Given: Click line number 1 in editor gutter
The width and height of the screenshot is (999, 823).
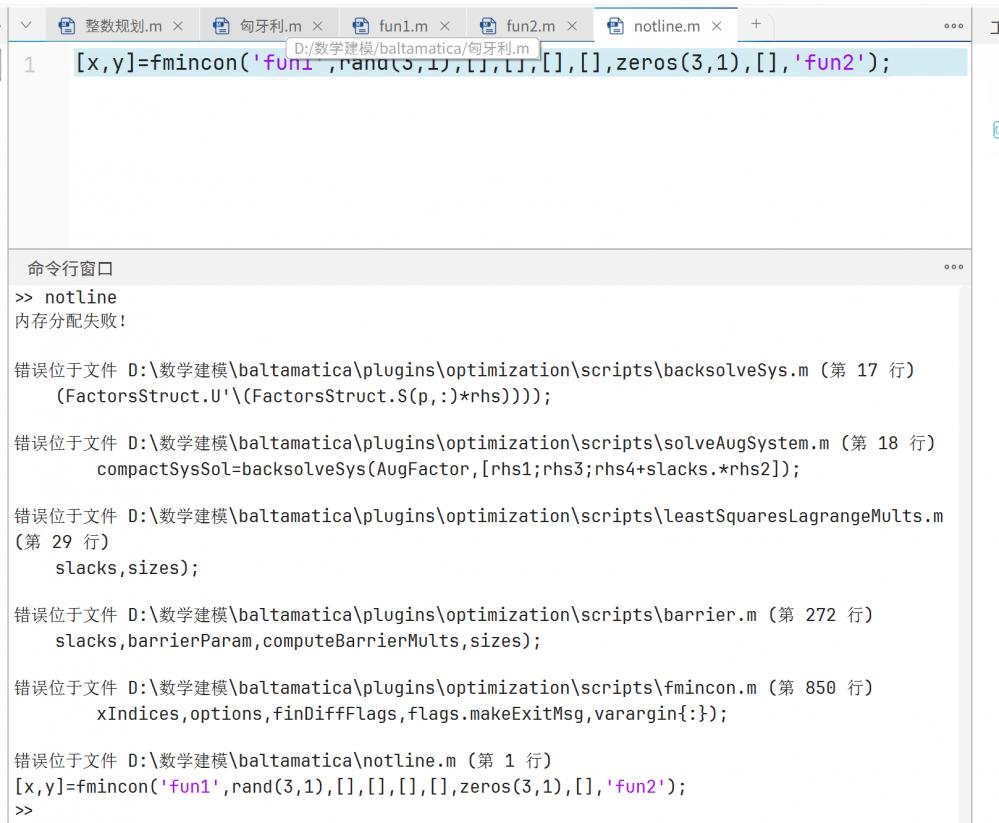Looking at the screenshot, I should (30, 65).
